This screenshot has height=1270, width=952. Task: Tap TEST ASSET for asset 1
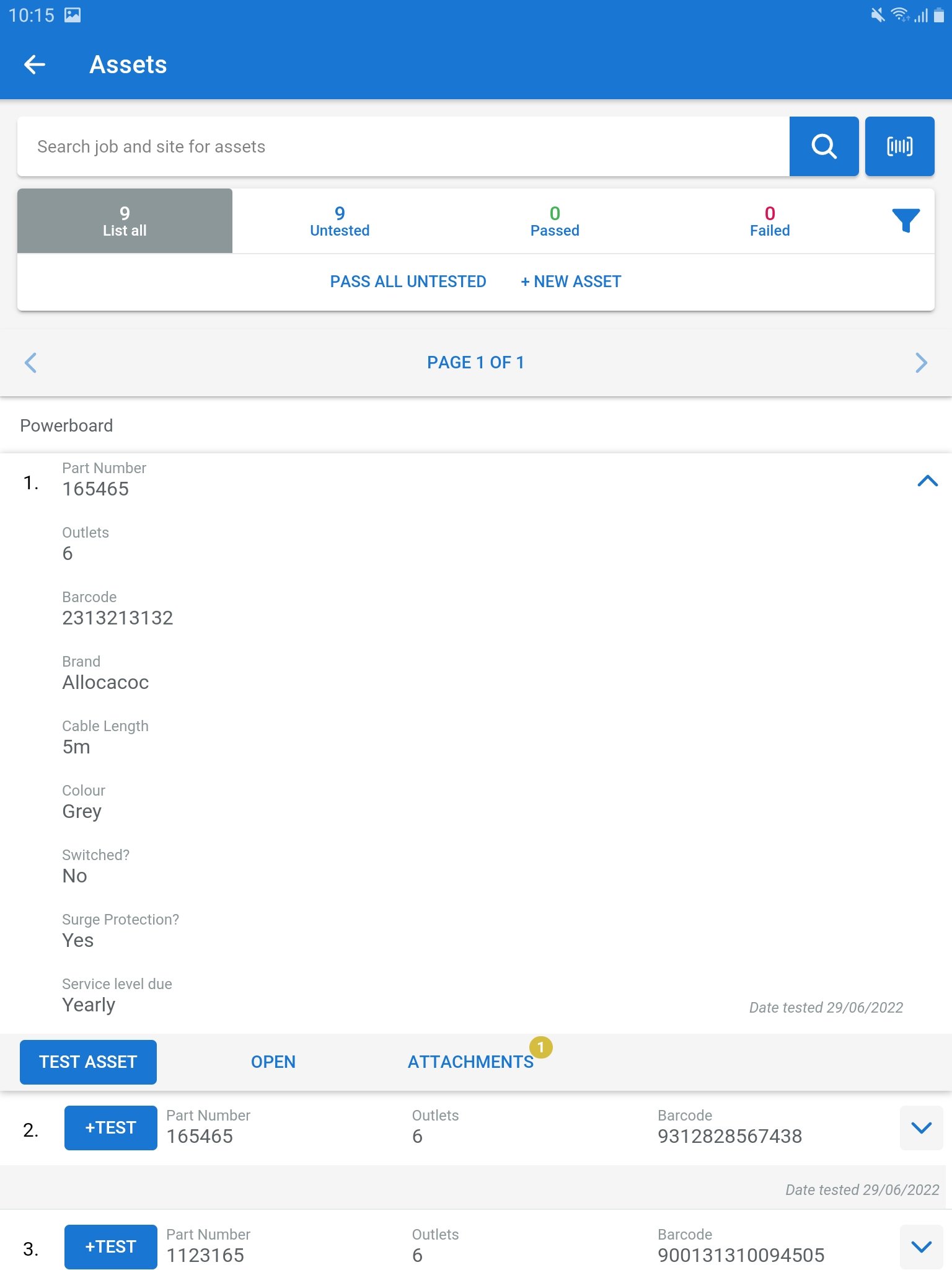click(88, 1062)
